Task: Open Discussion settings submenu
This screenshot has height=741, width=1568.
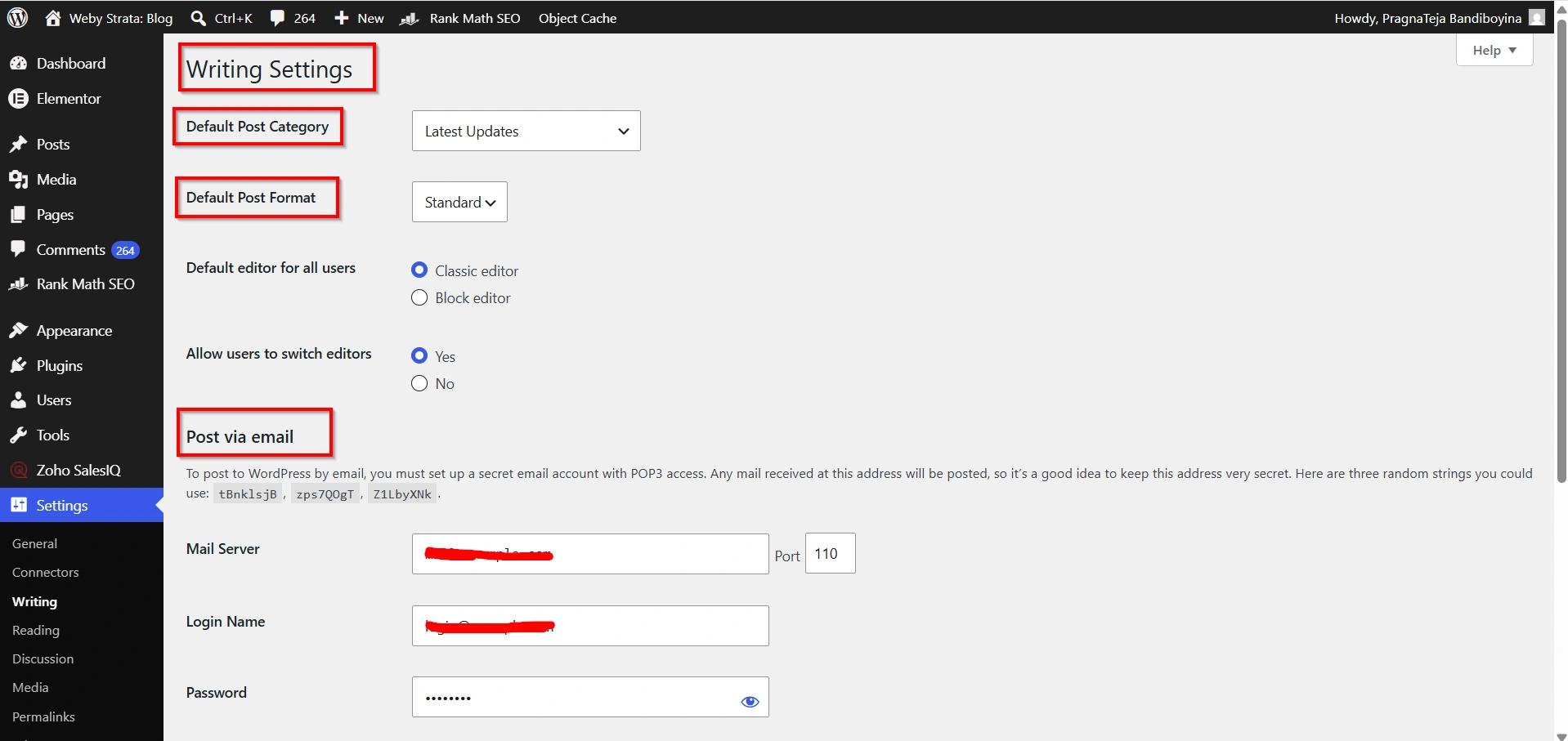Action: pos(43,659)
